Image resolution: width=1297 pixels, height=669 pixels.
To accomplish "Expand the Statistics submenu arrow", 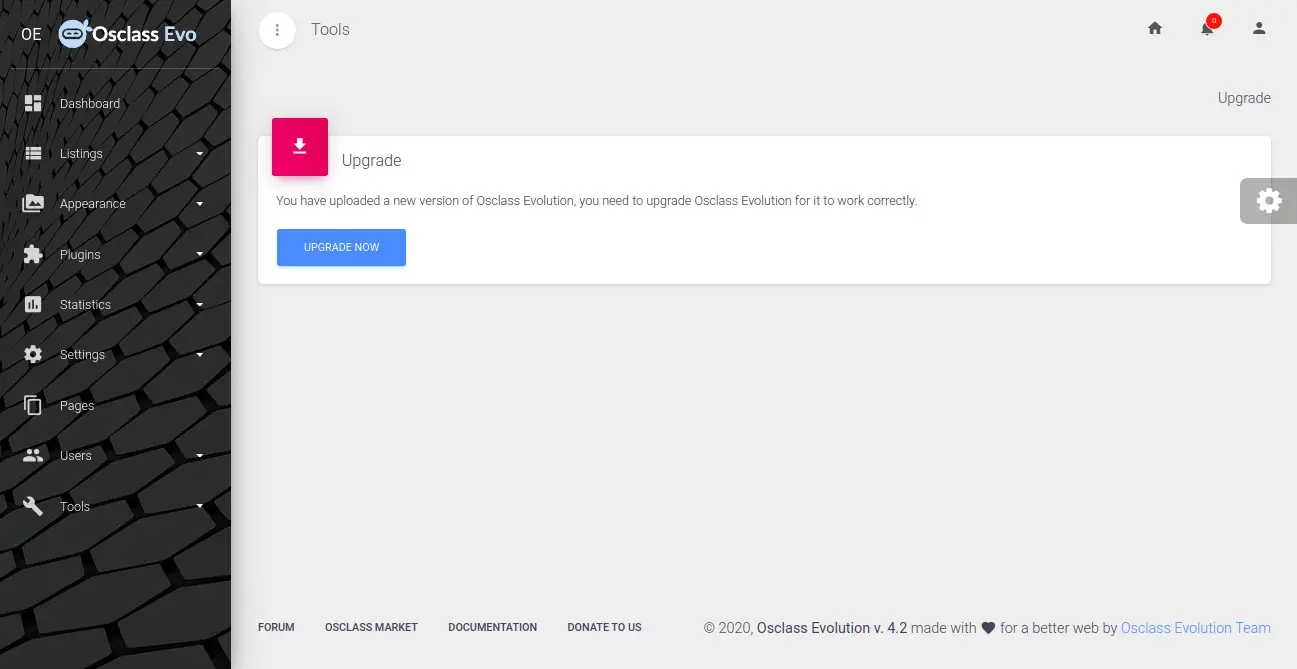I will click(199, 304).
